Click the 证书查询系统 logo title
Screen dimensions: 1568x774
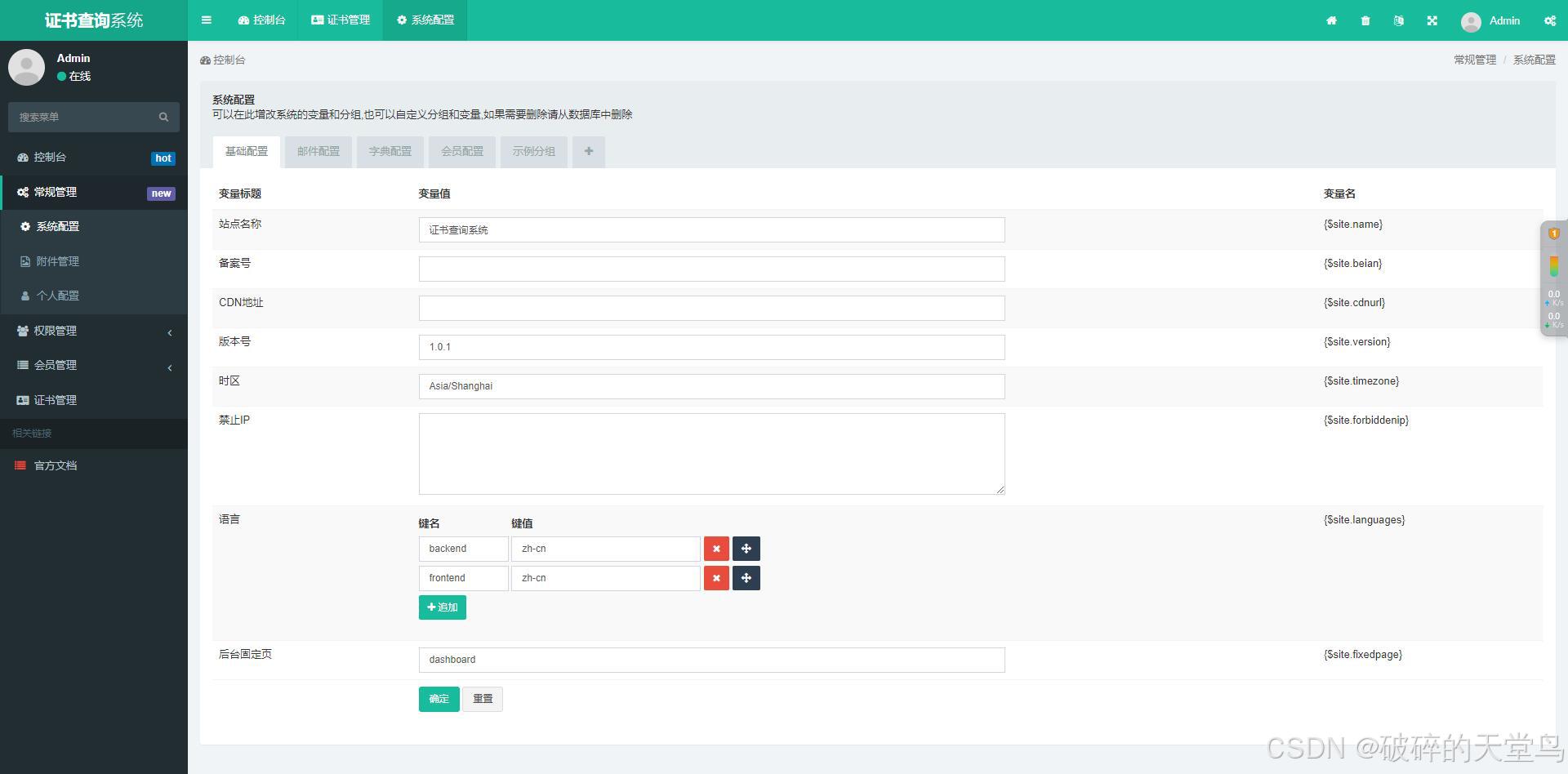(x=94, y=20)
